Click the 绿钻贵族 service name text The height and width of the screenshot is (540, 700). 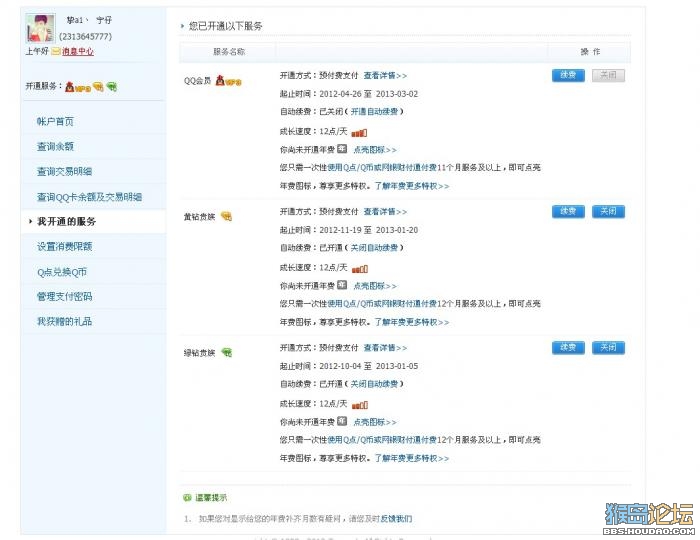pos(200,353)
